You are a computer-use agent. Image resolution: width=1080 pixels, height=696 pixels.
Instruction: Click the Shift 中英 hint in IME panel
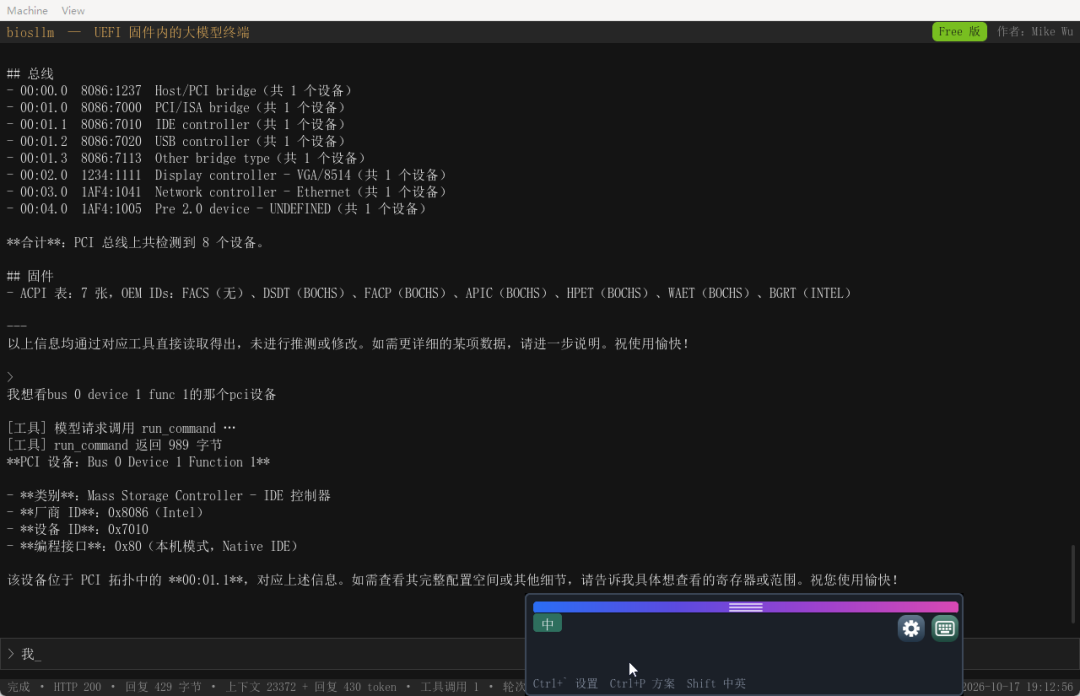point(716,684)
